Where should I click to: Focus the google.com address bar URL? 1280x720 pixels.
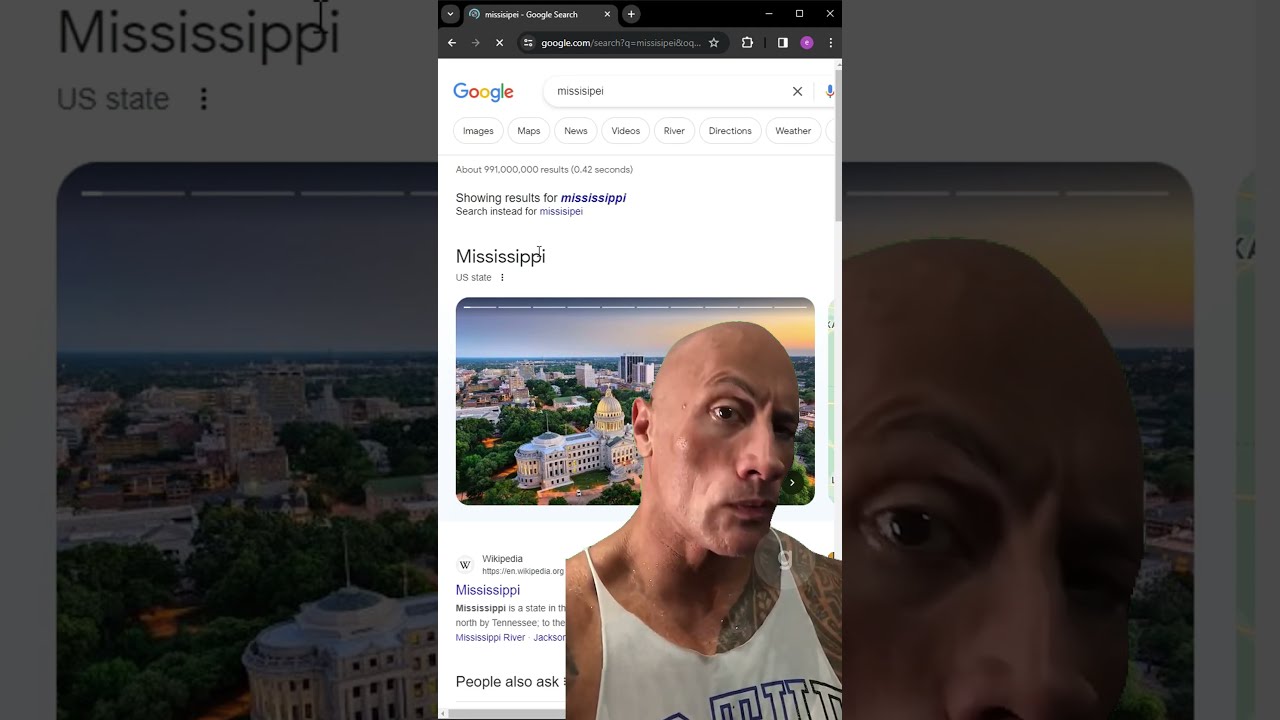(x=621, y=43)
